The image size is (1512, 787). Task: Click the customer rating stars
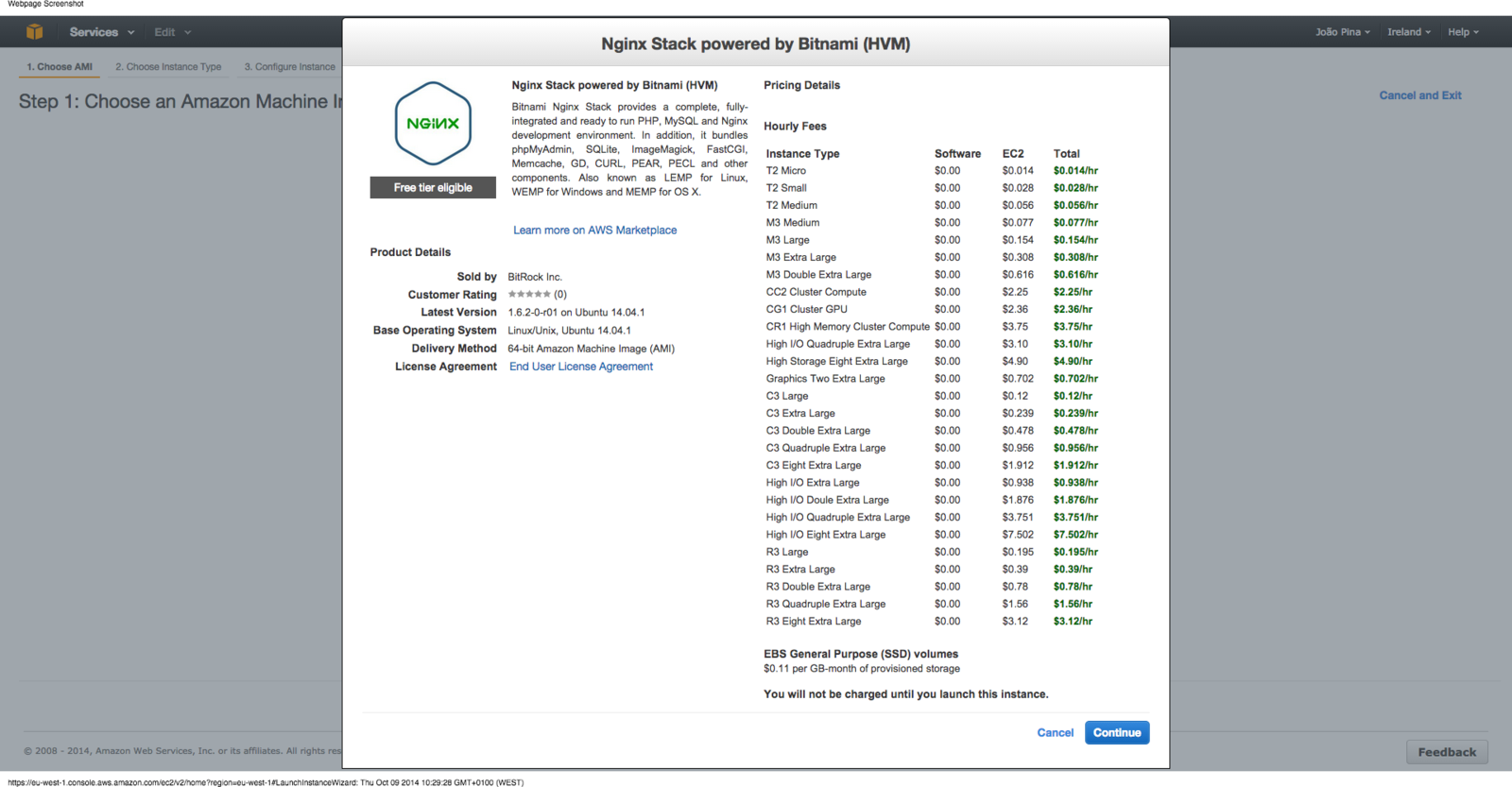click(x=529, y=295)
